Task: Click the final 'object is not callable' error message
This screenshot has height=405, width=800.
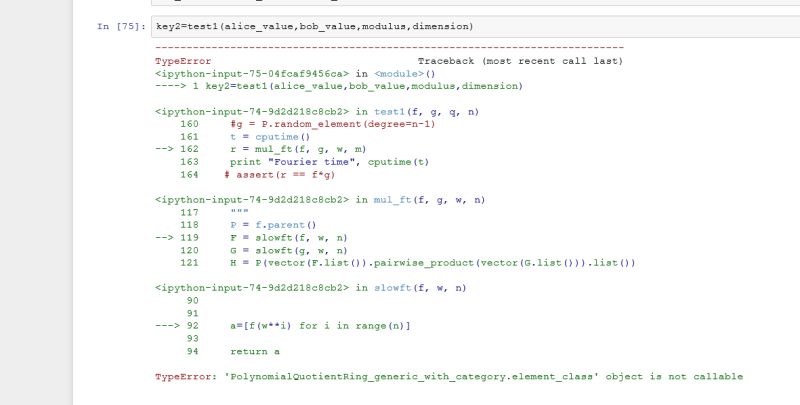Action: (449, 377)
